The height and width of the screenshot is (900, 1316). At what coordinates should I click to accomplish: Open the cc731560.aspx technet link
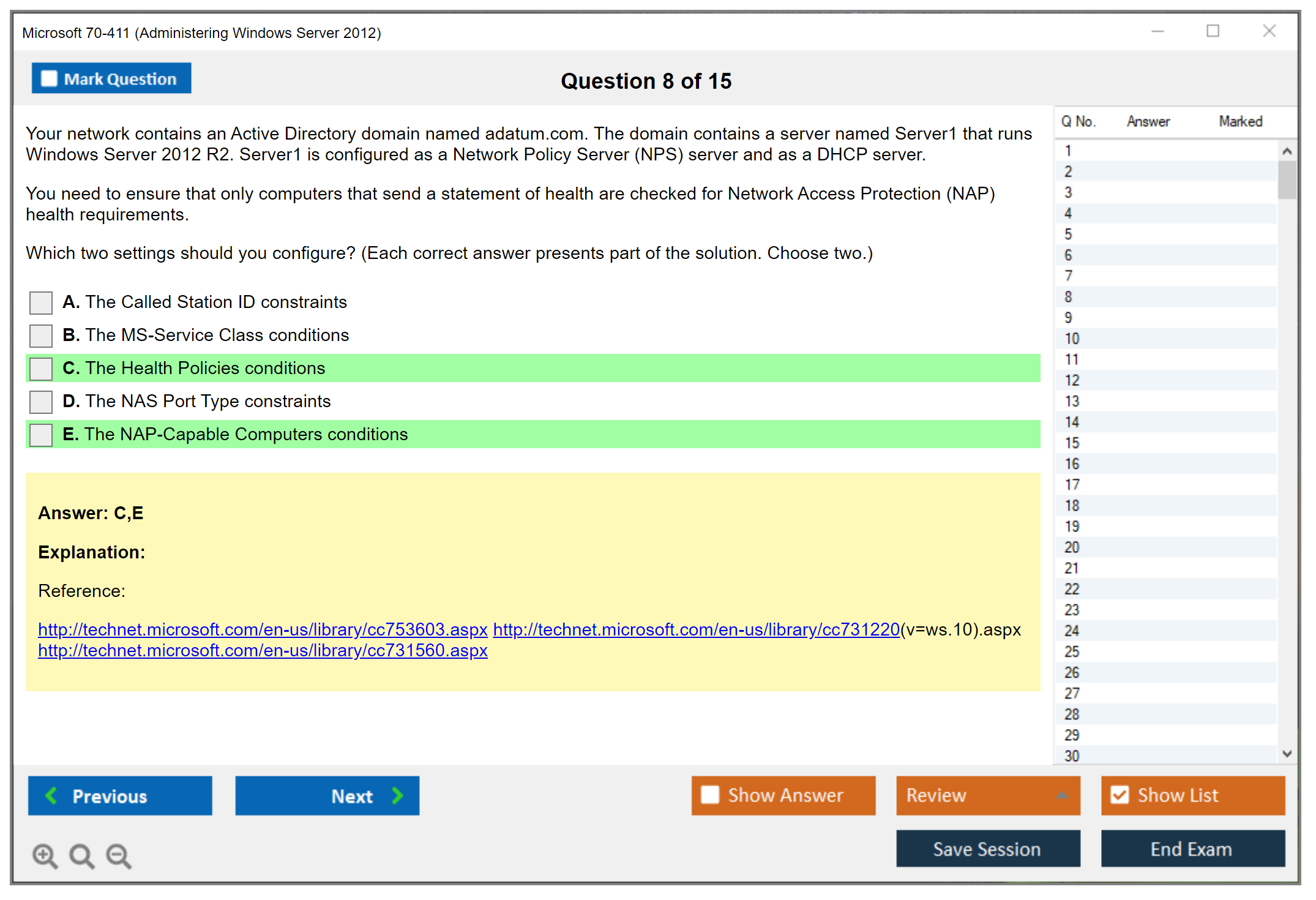263,650
